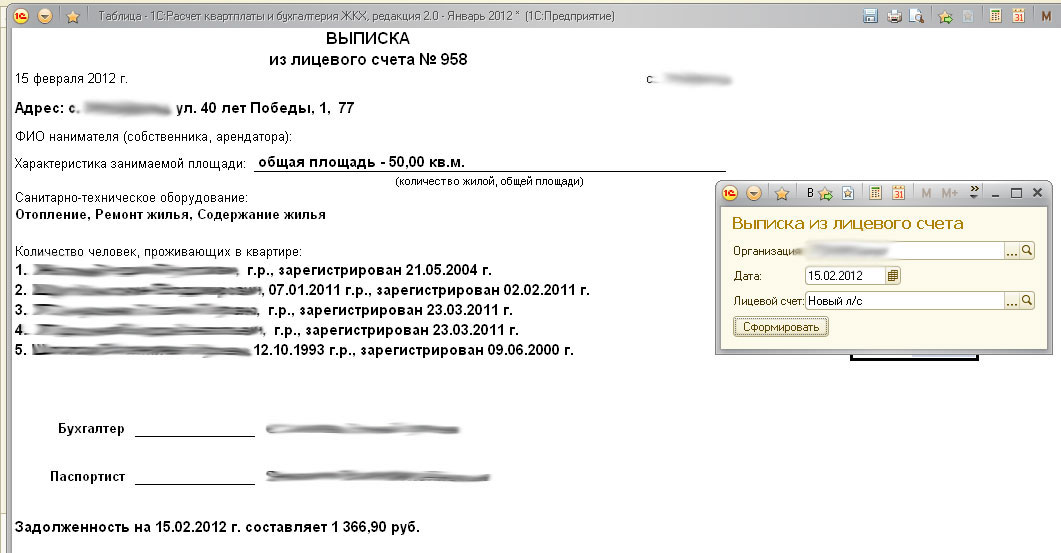This screenshot has width=1061, height=553.
Task: Open selection list for Организация field
Action: pos(1012,251)
